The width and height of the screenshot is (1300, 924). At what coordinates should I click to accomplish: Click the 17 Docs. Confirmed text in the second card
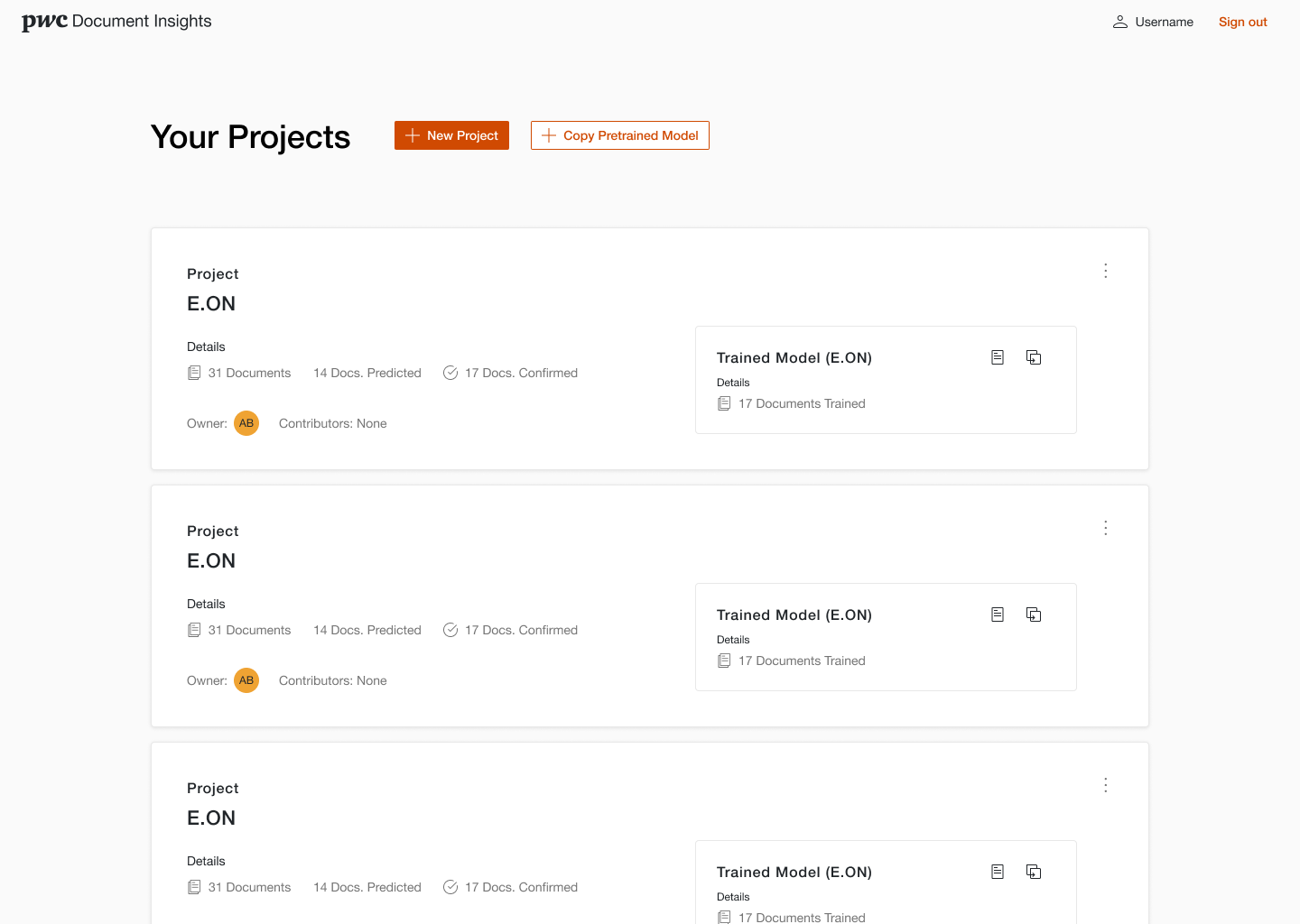(521, 630)
